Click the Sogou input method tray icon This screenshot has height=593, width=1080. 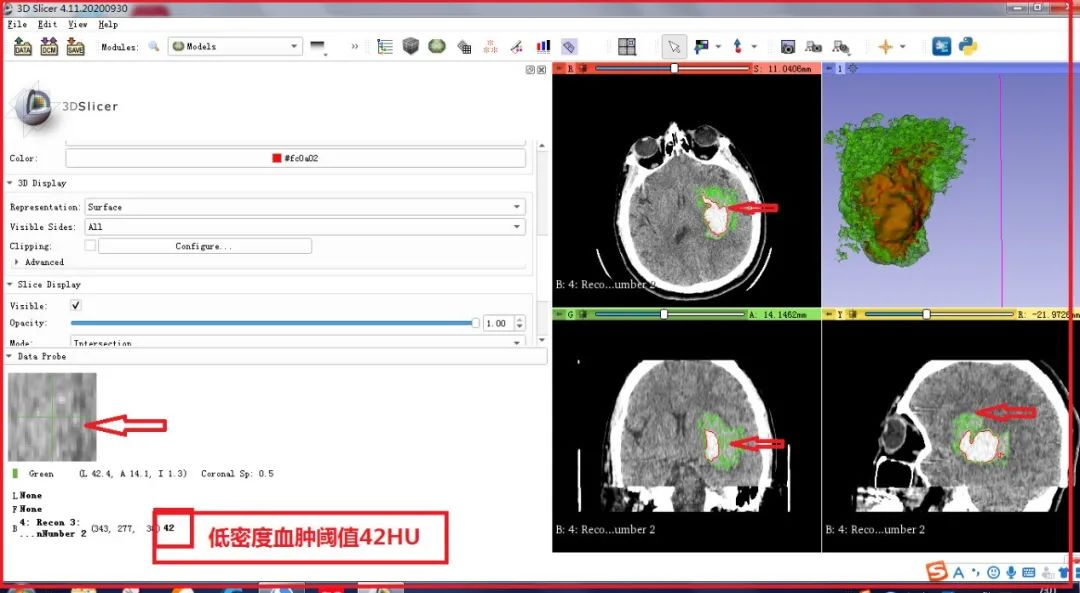[x=936, y=571]
